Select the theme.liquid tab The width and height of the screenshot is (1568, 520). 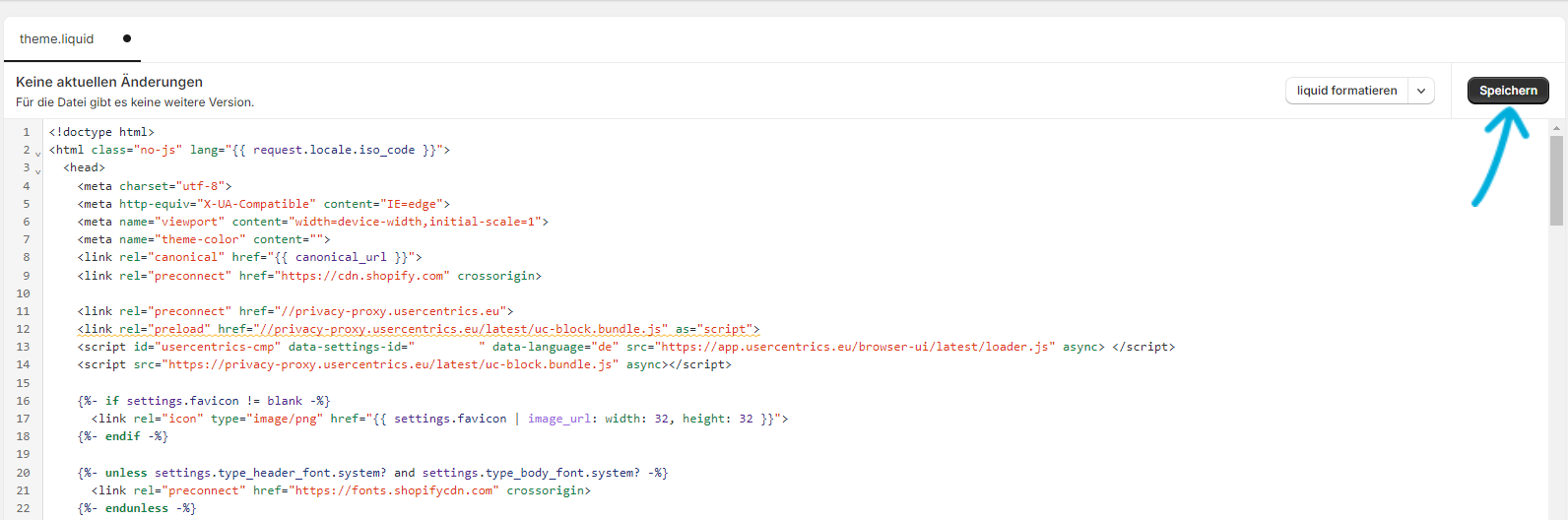point(56,39)
